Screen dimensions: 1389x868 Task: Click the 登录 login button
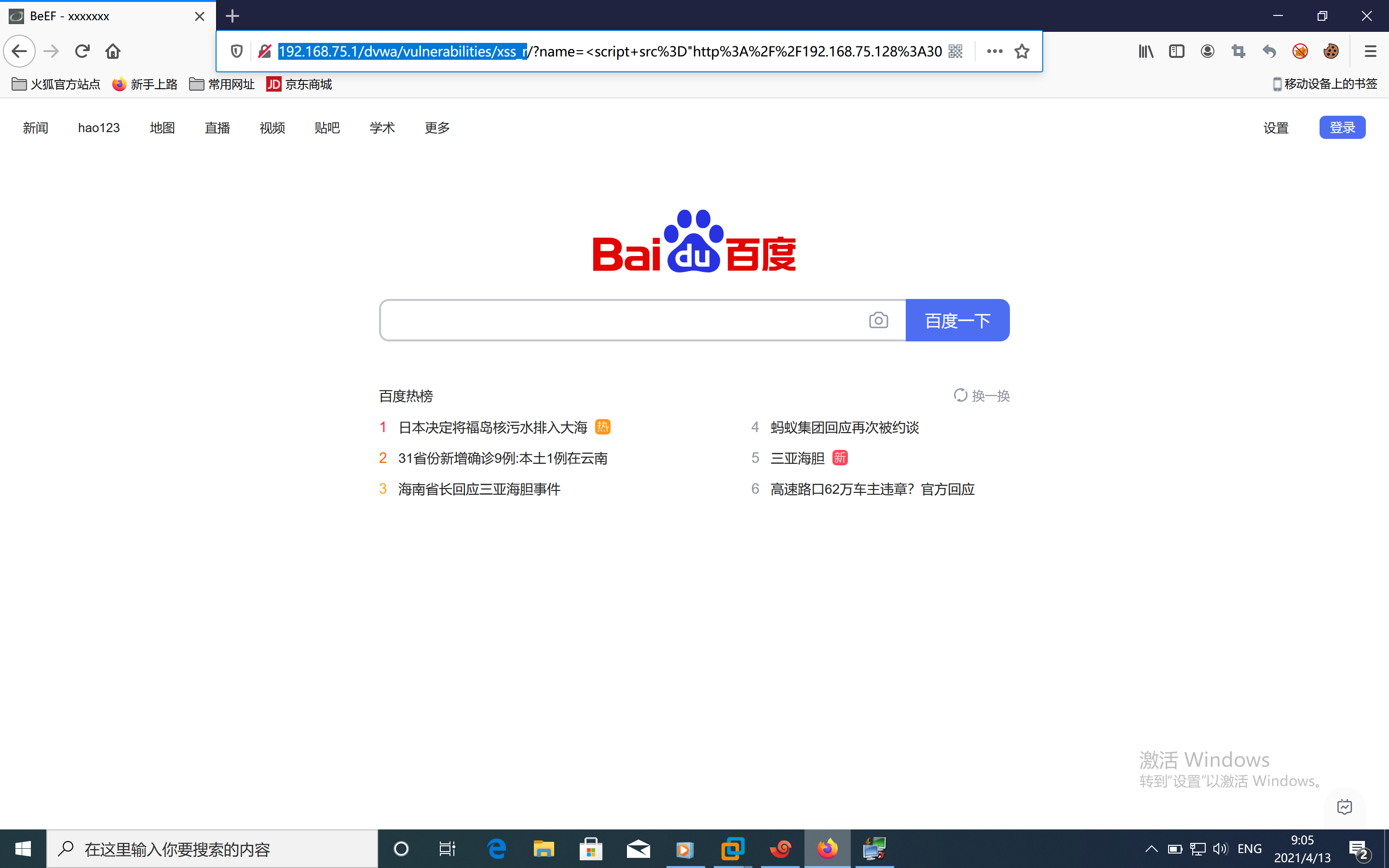(1343, 127)
